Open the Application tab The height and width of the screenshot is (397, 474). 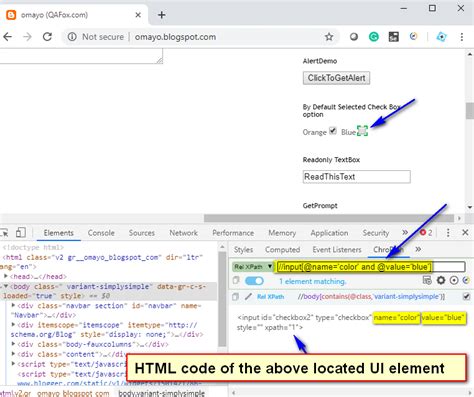click(x=329, y=233)
